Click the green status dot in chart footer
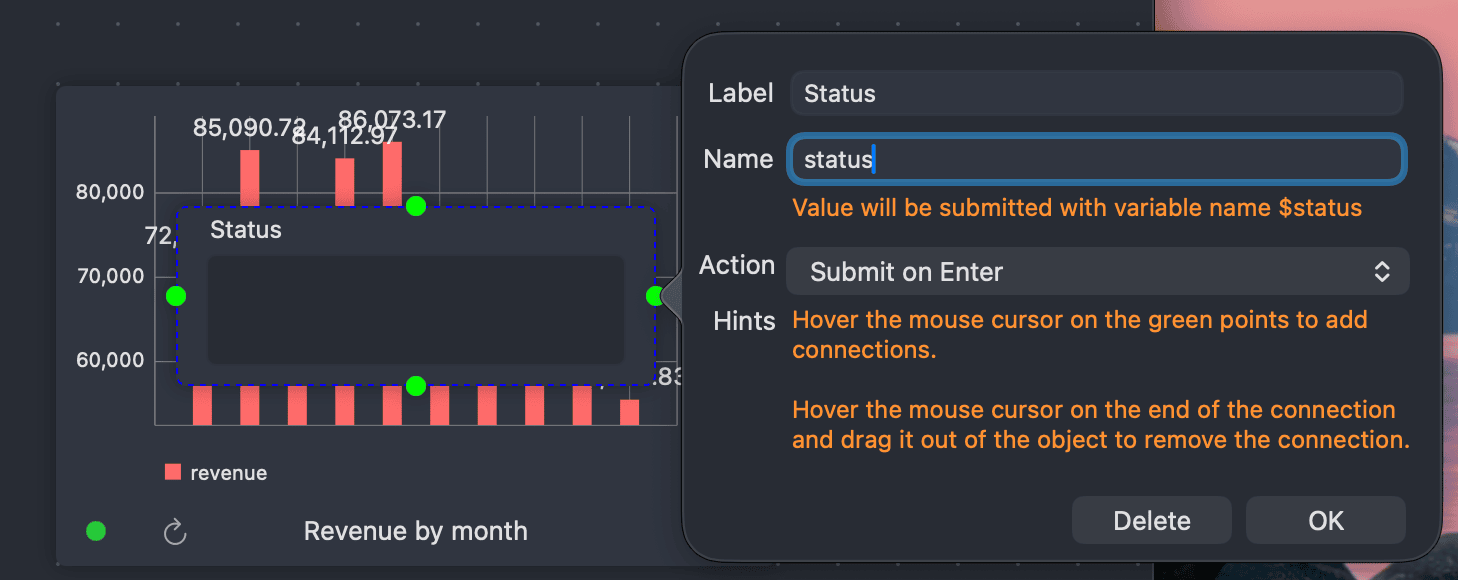 coord(96,531)
